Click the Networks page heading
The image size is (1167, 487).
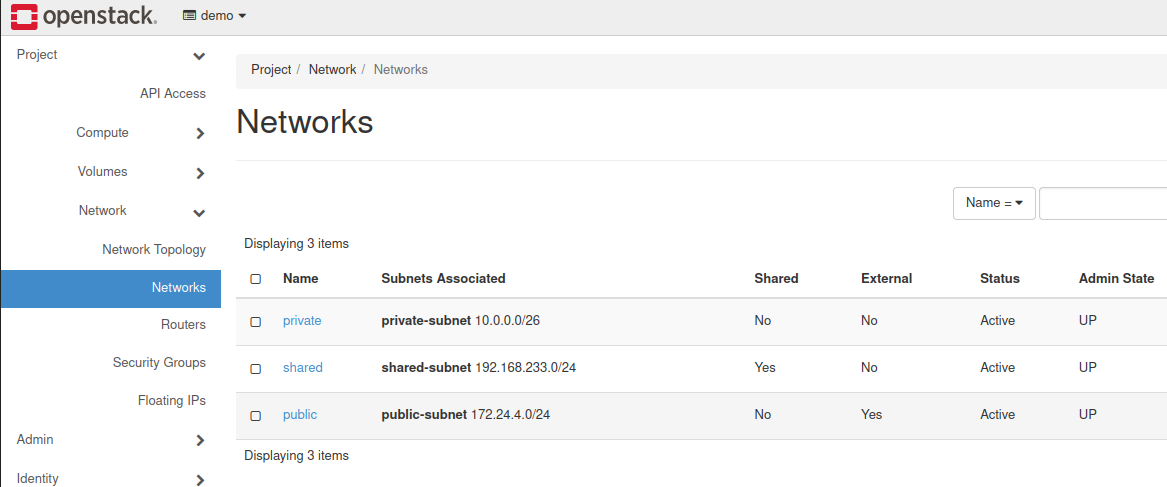pyautogui.click(x=304, y=122)
